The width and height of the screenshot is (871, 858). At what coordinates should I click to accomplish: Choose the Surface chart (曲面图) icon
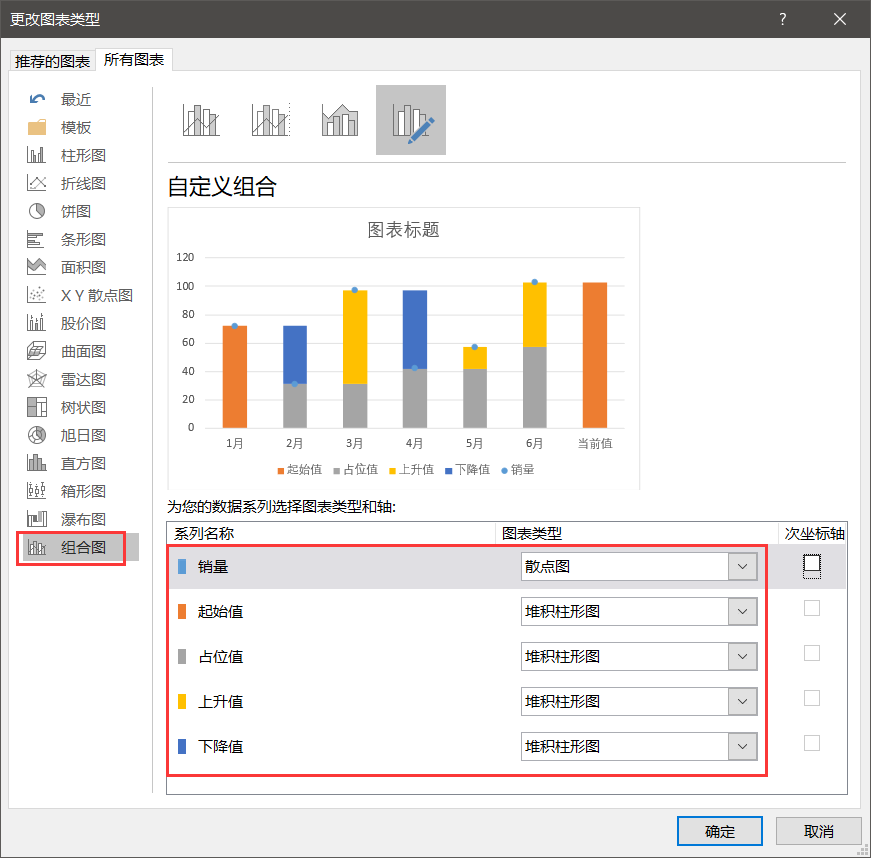point(37,351)
